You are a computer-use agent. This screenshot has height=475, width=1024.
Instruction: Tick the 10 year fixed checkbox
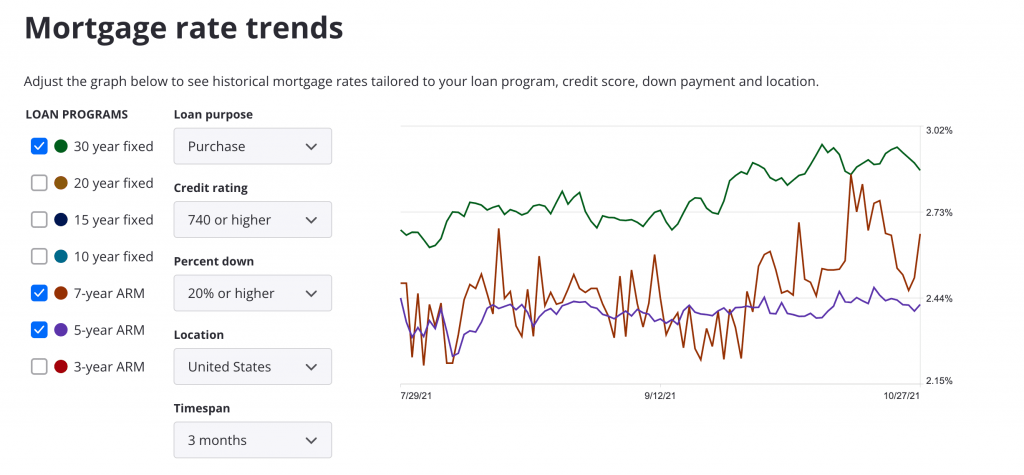pos(39,256)
